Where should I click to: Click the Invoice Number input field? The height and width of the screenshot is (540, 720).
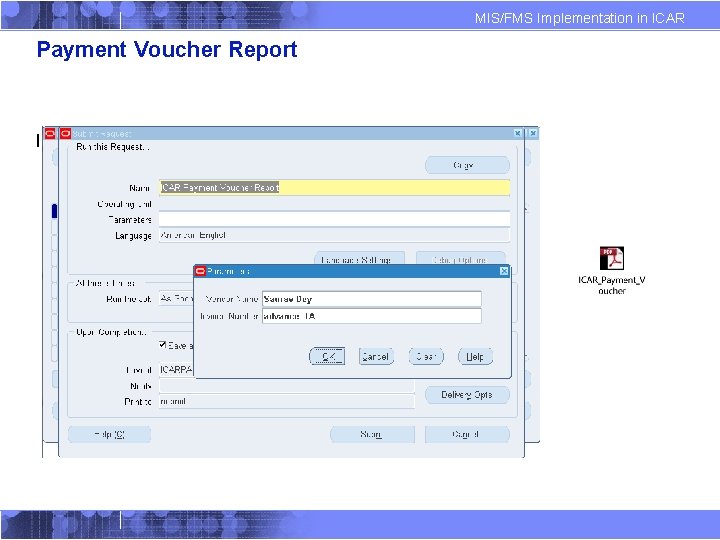click(x=371, y=316)
